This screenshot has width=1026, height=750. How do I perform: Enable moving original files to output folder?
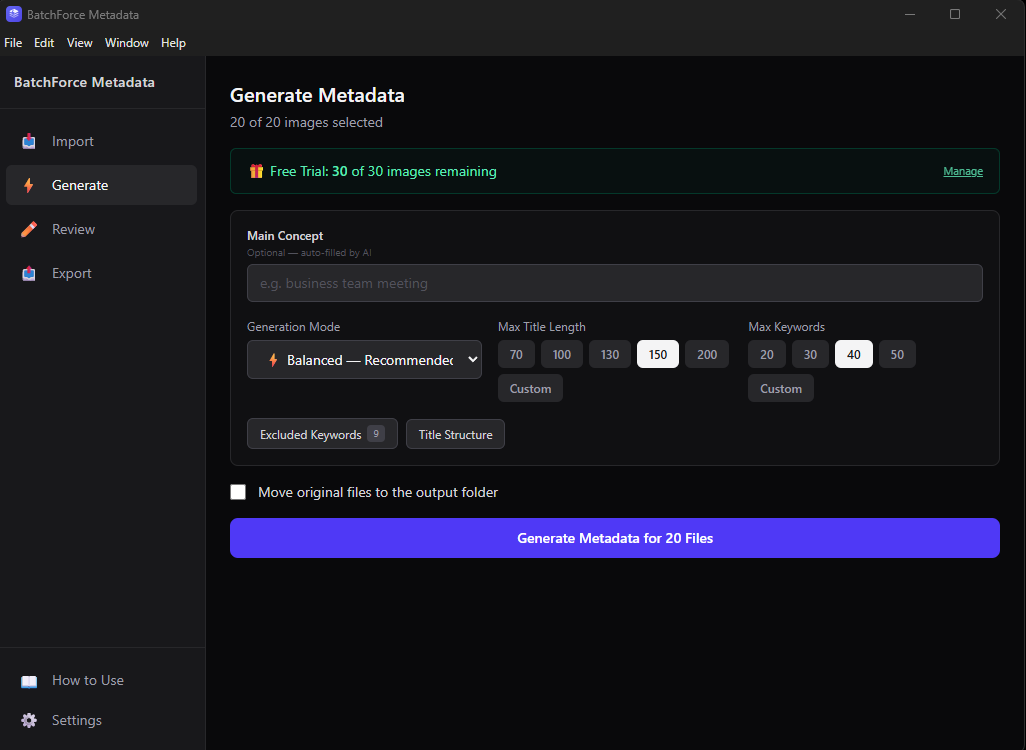[238, 492]
